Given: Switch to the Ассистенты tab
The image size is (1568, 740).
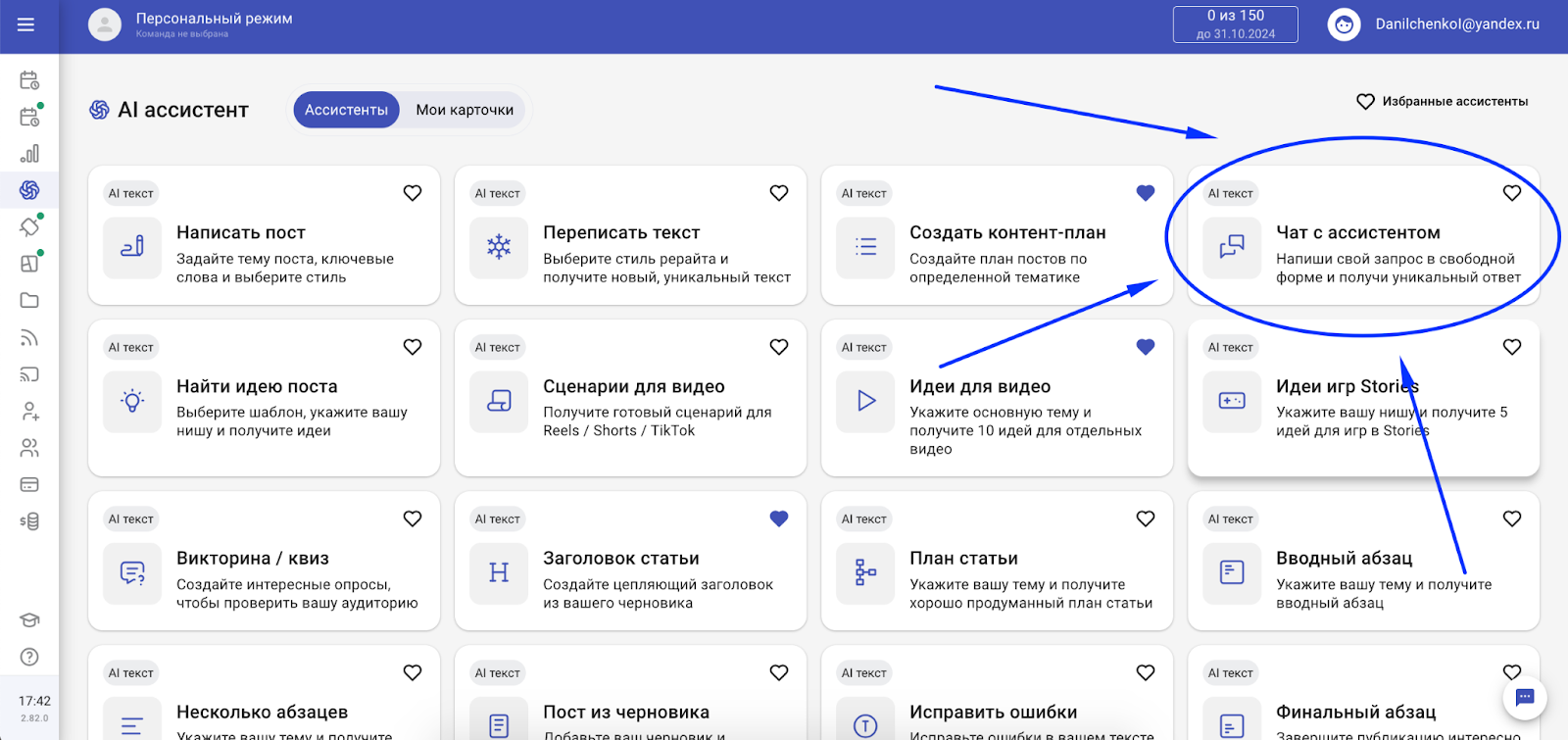Looking at the screenshot, I should point(346,110).
